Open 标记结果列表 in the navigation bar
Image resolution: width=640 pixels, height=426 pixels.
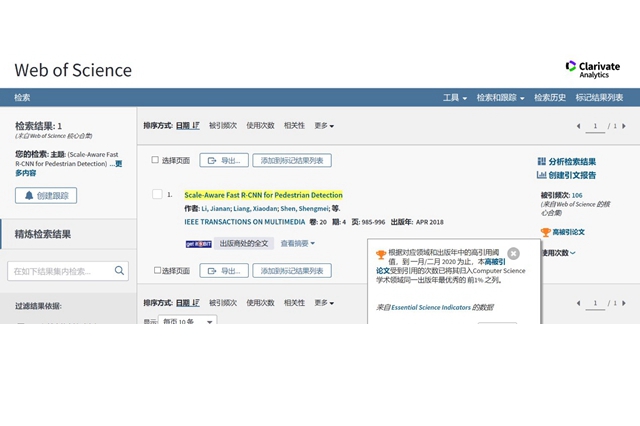coord(599,98)
